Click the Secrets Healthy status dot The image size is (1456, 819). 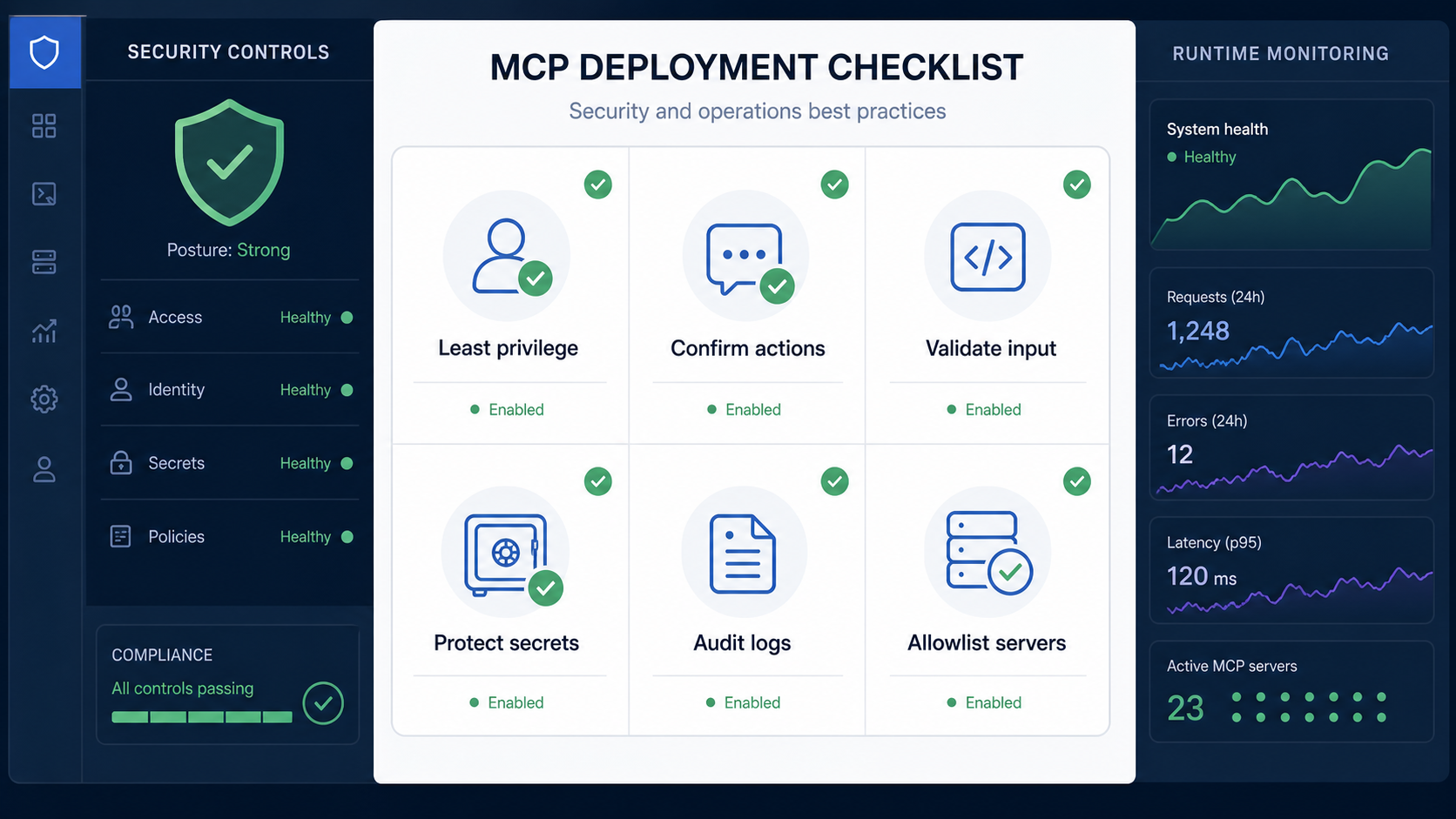pyautogui.click(x=347, y=463)
